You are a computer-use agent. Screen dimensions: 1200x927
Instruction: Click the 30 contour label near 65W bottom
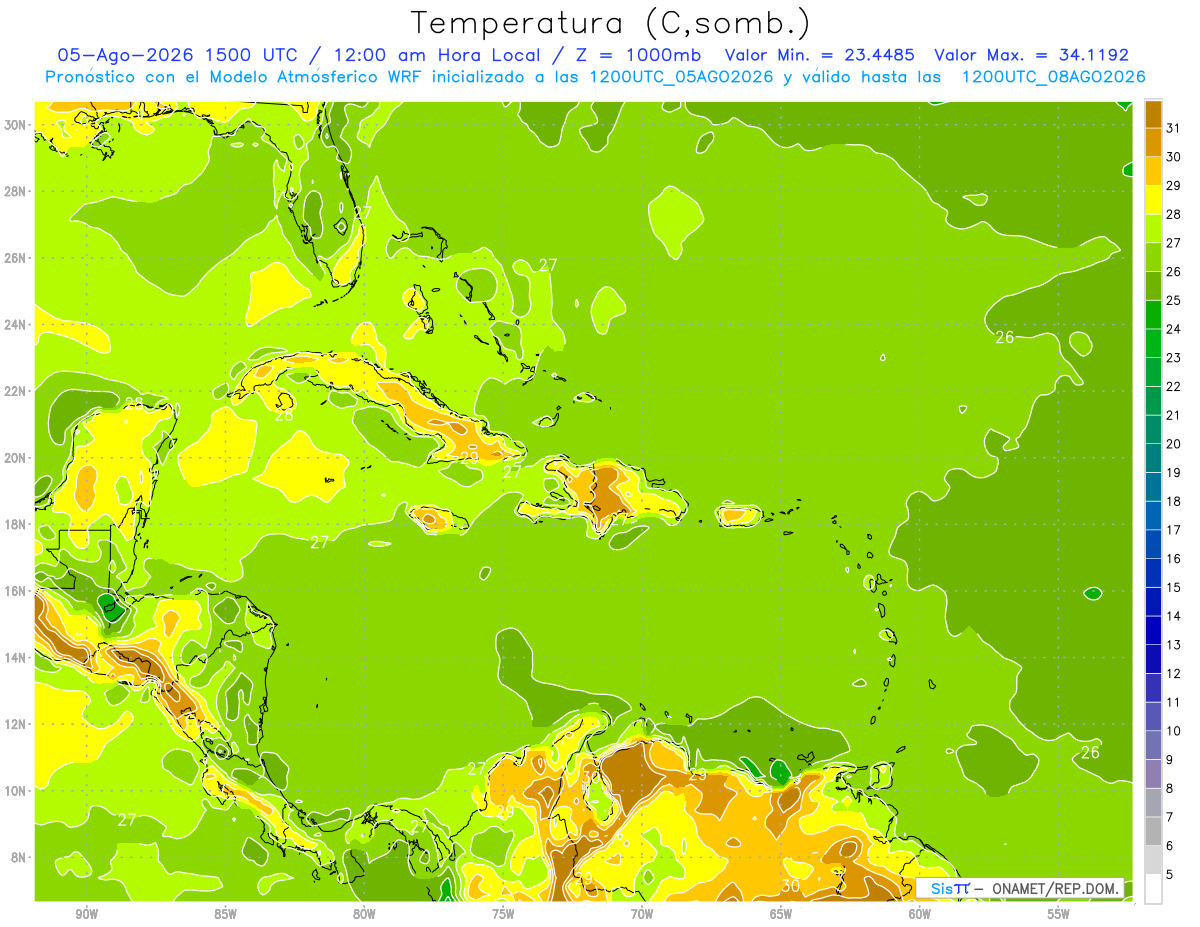pos(790,886)
